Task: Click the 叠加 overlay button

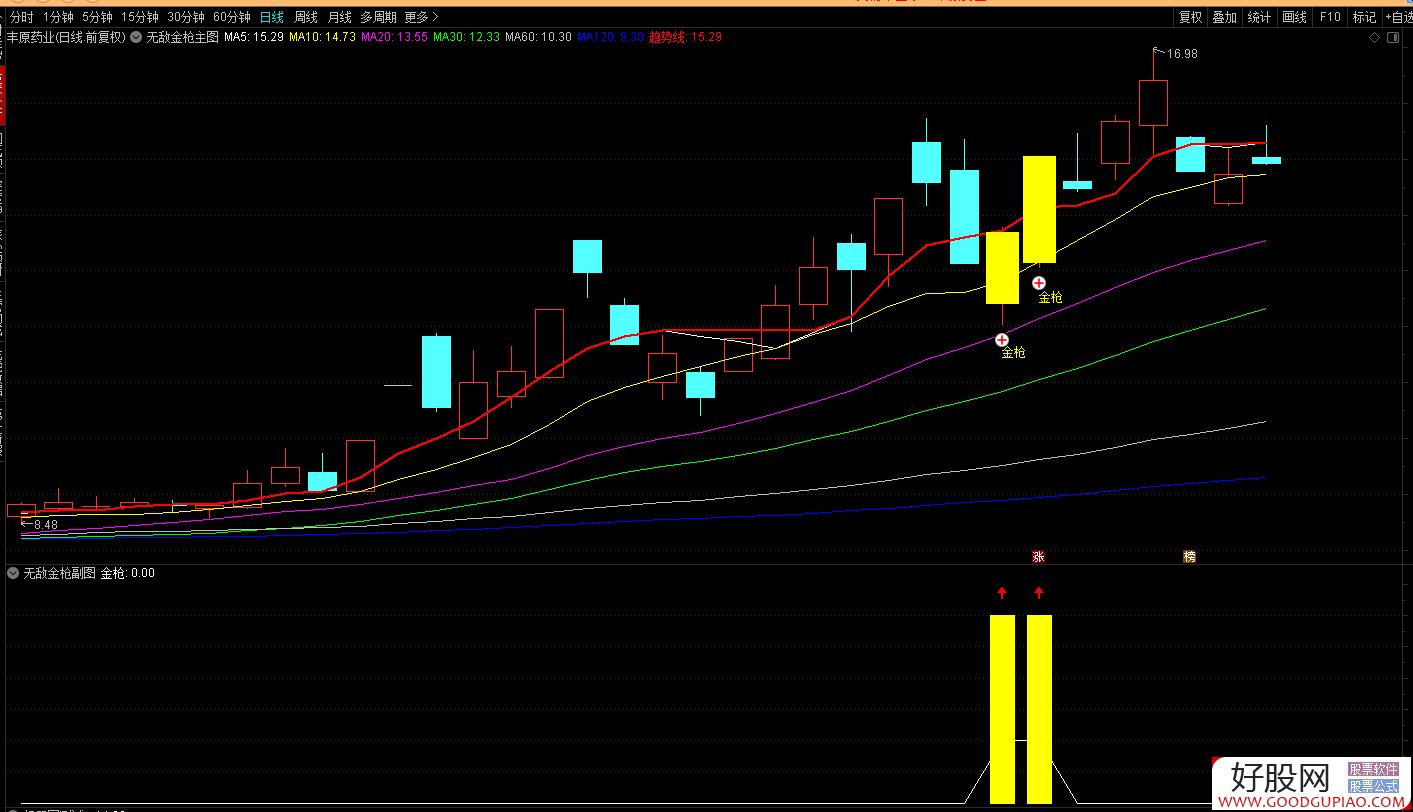Action: point(1224,17)
